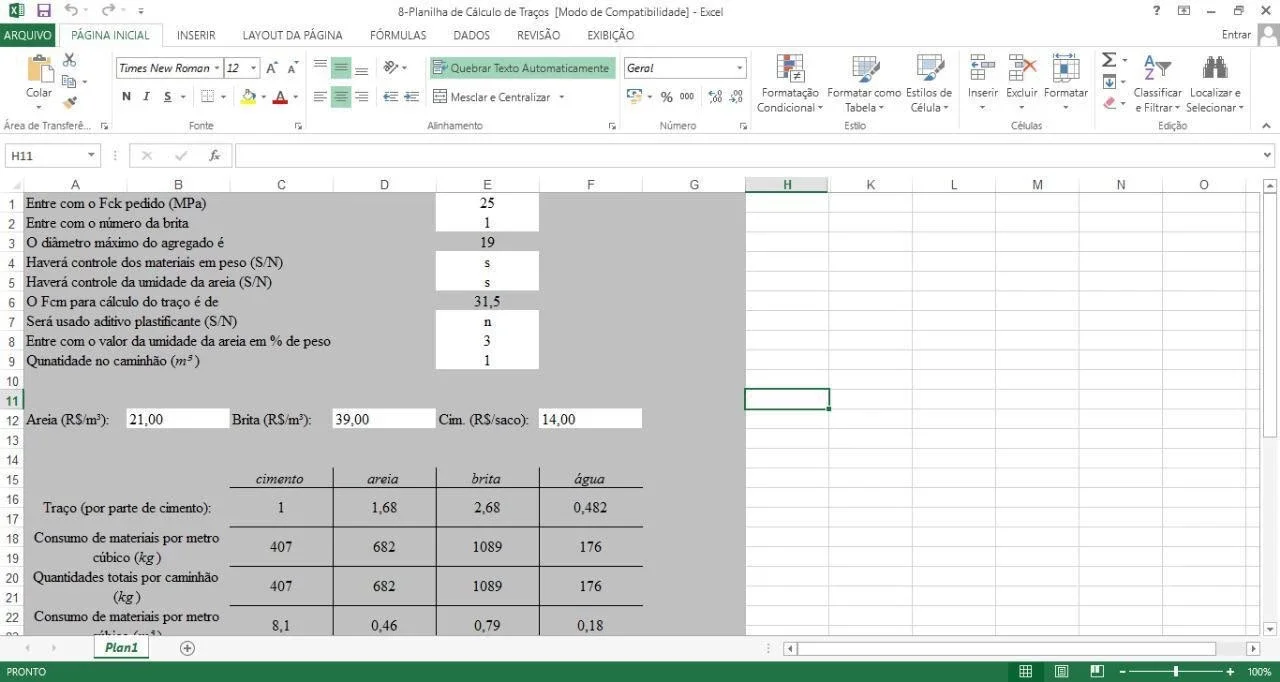Toggle align text right
The width and height of the screenshot is (1280, 682).
pos(361,97)
